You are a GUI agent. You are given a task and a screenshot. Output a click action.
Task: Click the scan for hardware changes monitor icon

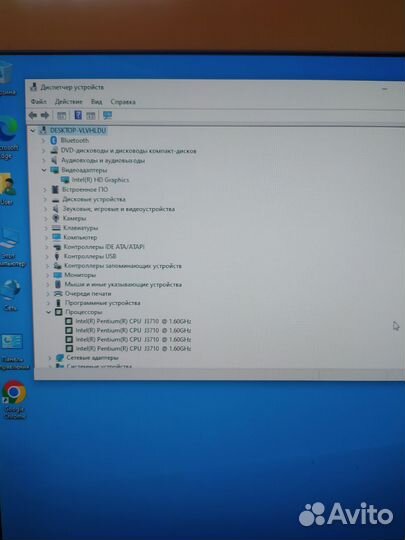click(x=107, y=115)
